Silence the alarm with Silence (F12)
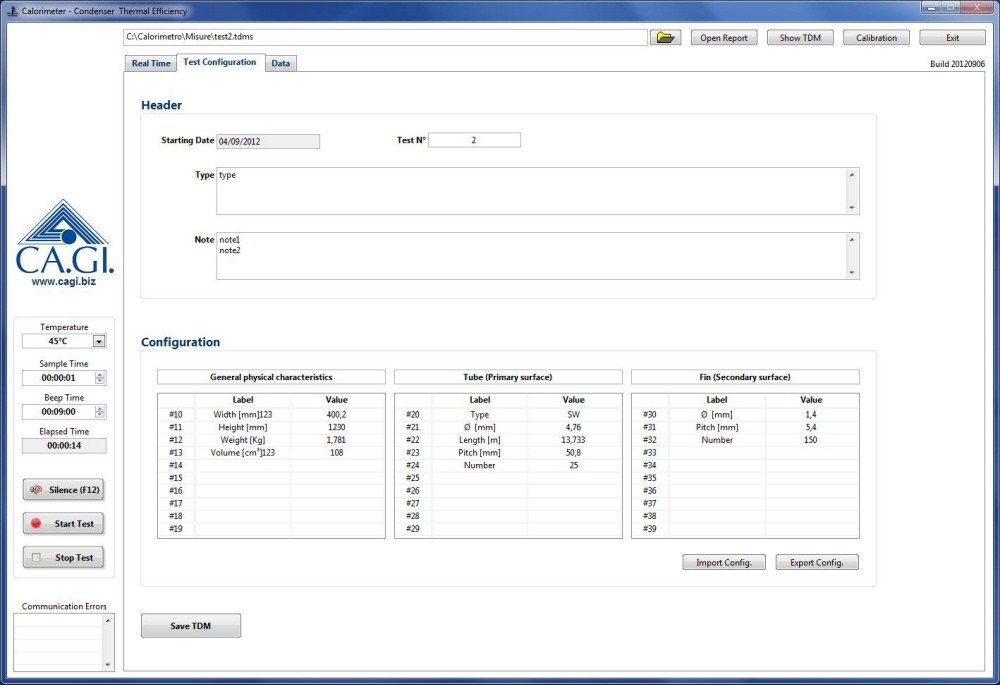The width and height of the screenshot is (1000, 685). 63,490
